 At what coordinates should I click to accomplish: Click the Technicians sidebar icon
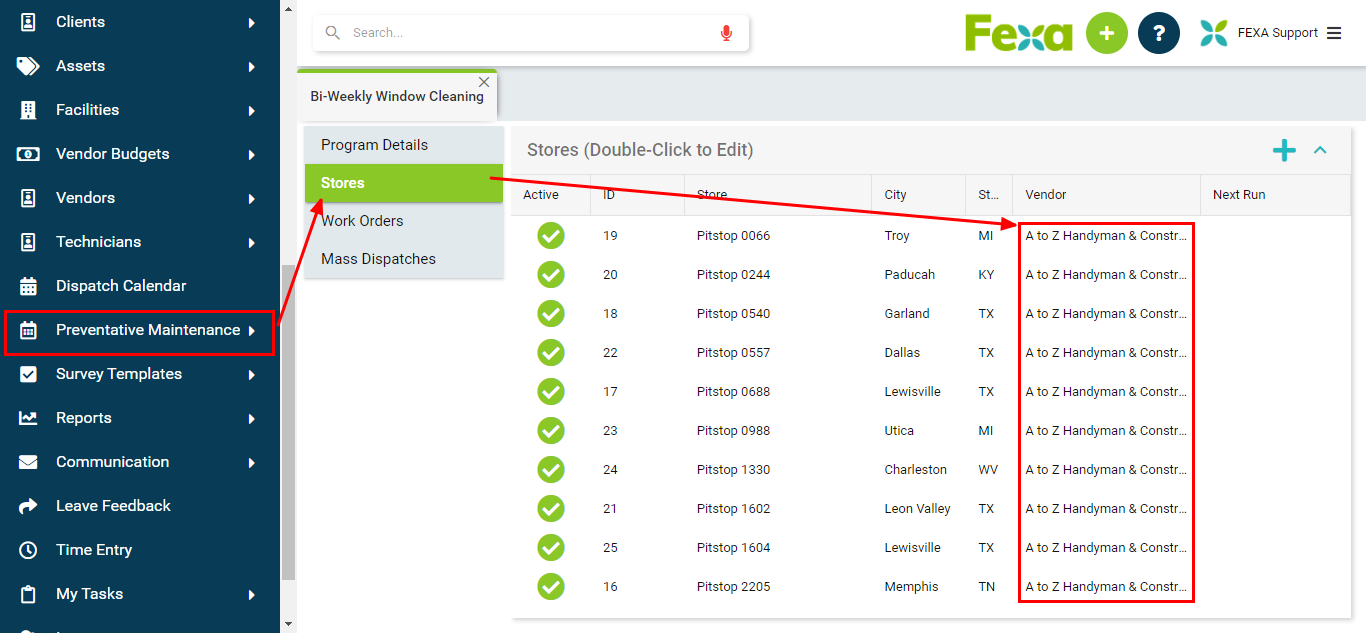click(x=28, y=242)
